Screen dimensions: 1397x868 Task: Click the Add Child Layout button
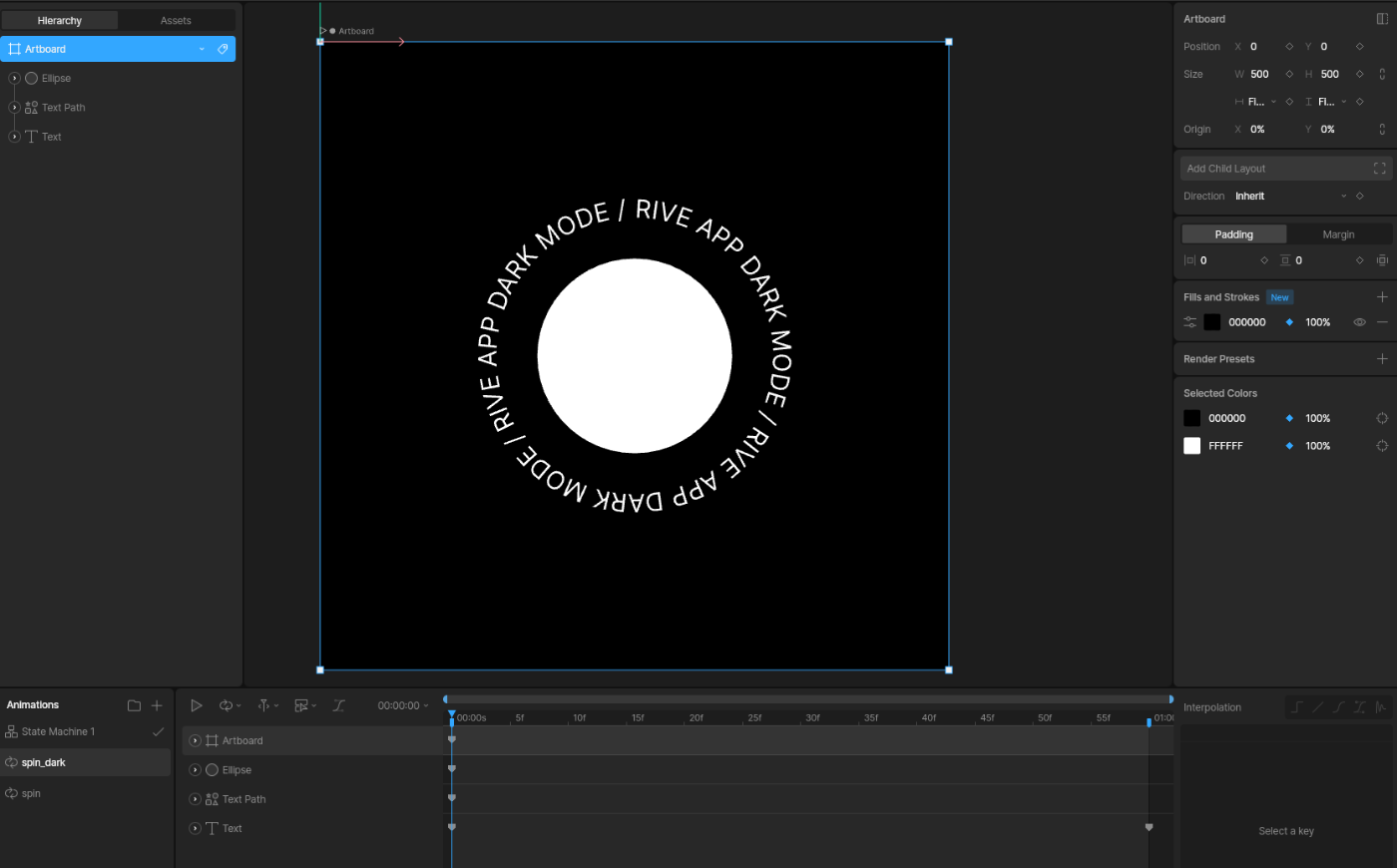(x=1286, y=169)
